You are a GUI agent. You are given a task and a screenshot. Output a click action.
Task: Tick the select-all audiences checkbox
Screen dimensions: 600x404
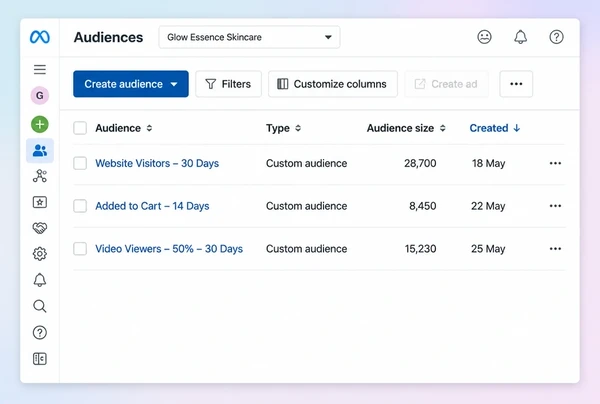tap(80, 128)
